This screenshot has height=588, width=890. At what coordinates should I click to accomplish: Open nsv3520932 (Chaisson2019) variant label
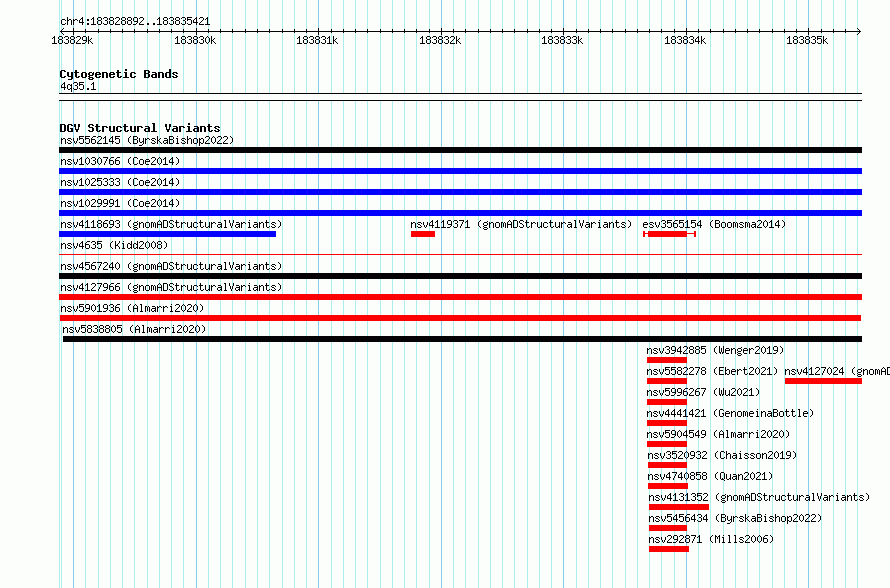coord(723,455)
